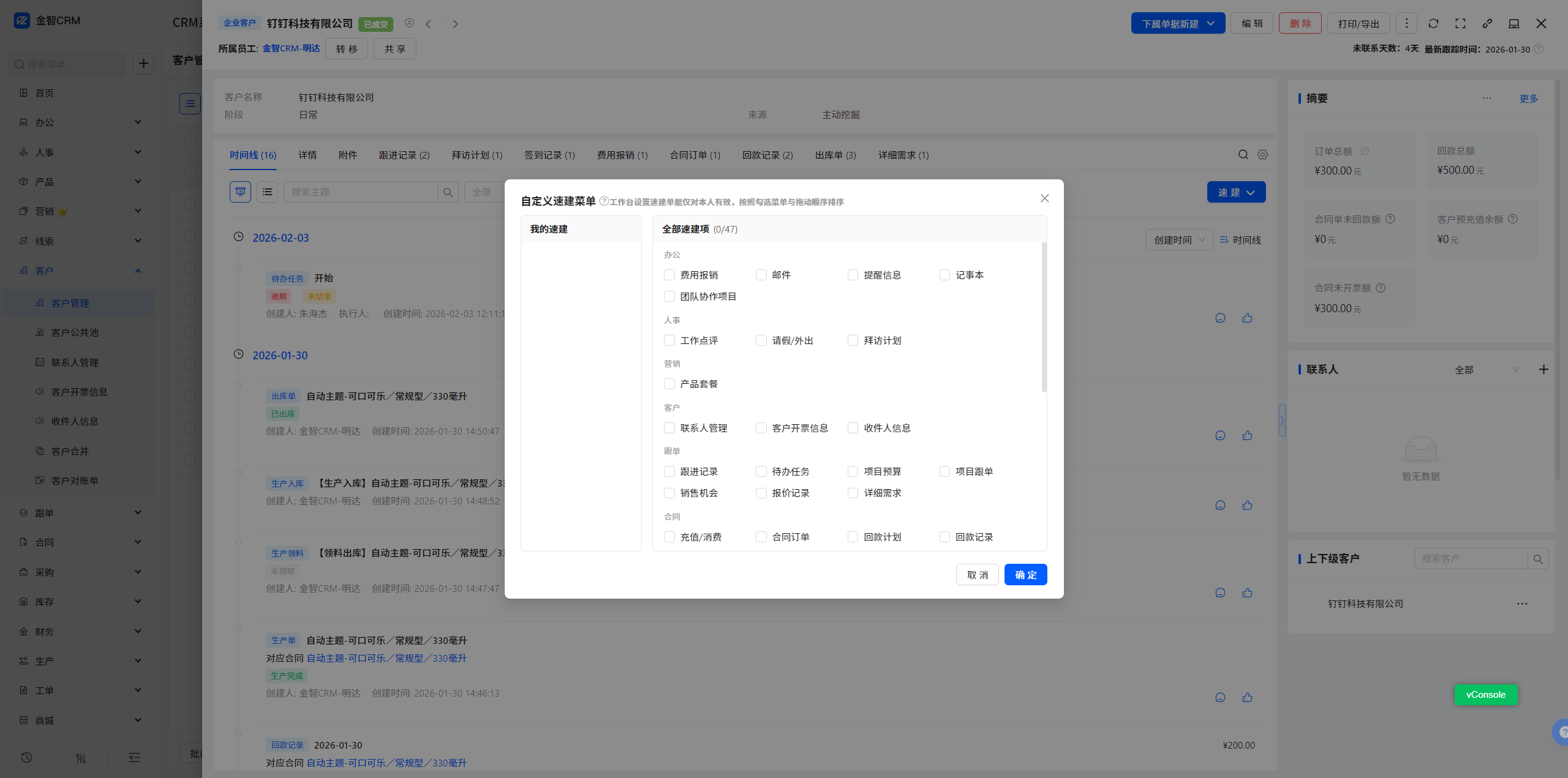This screenshot has height=778, width=1568.
Task: Open the 创建时间 sort dropdown
Action: click(x=1178, y=240)
